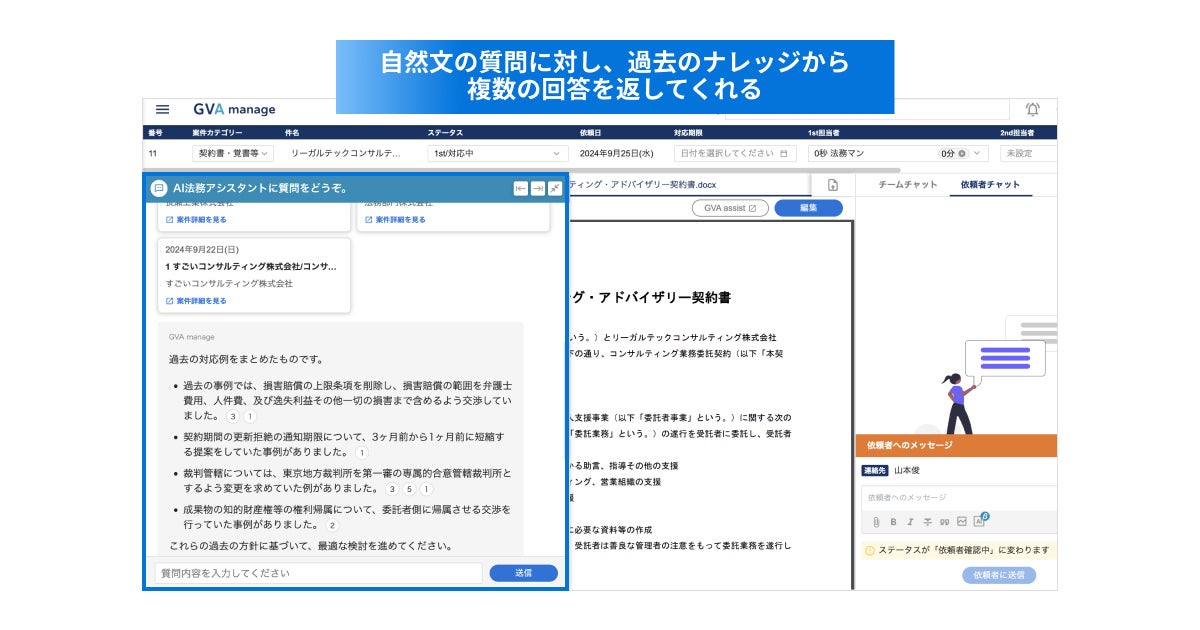
Task: Click the AI assistant chat bubble icon
Action: point(158,188)
